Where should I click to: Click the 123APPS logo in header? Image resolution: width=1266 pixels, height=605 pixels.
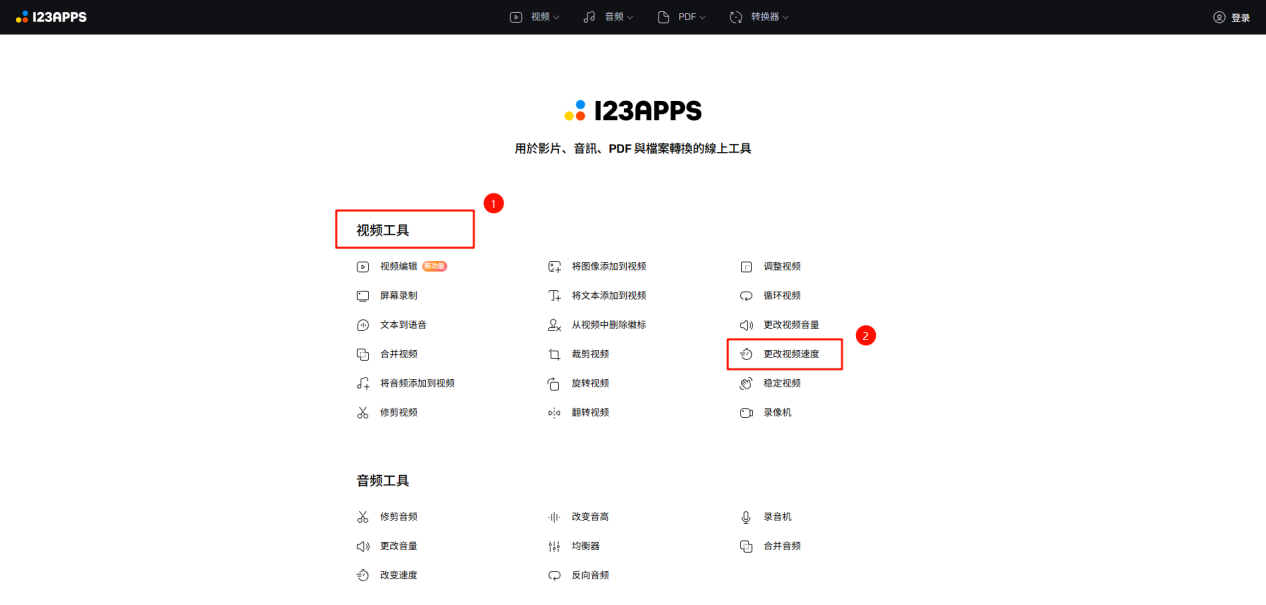51,17
